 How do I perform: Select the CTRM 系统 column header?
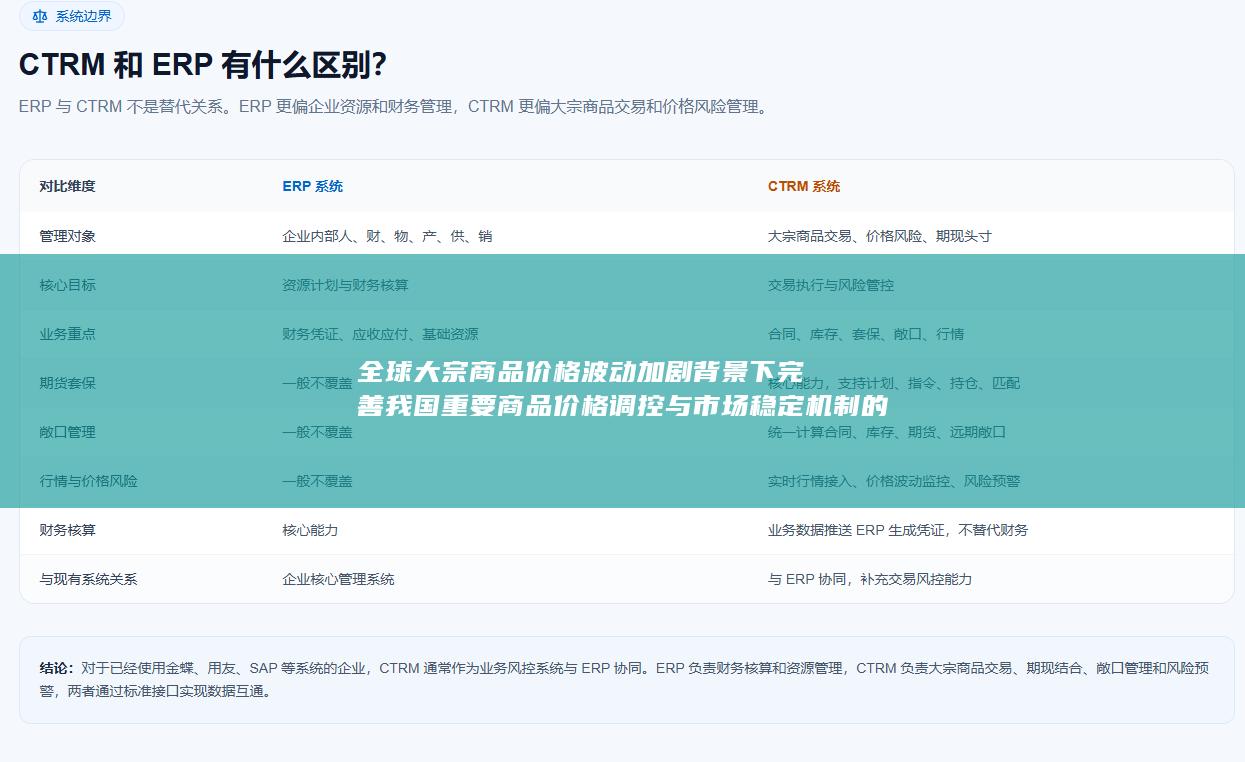804,186
